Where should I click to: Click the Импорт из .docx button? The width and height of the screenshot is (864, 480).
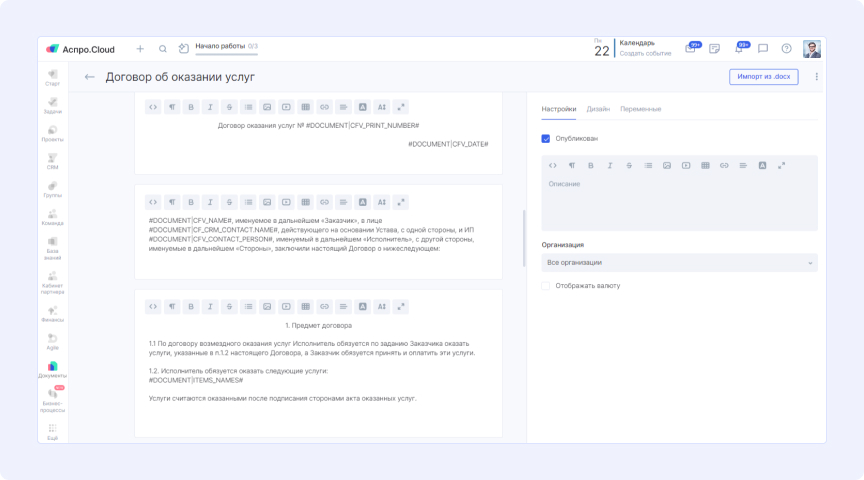click(763, 77)
